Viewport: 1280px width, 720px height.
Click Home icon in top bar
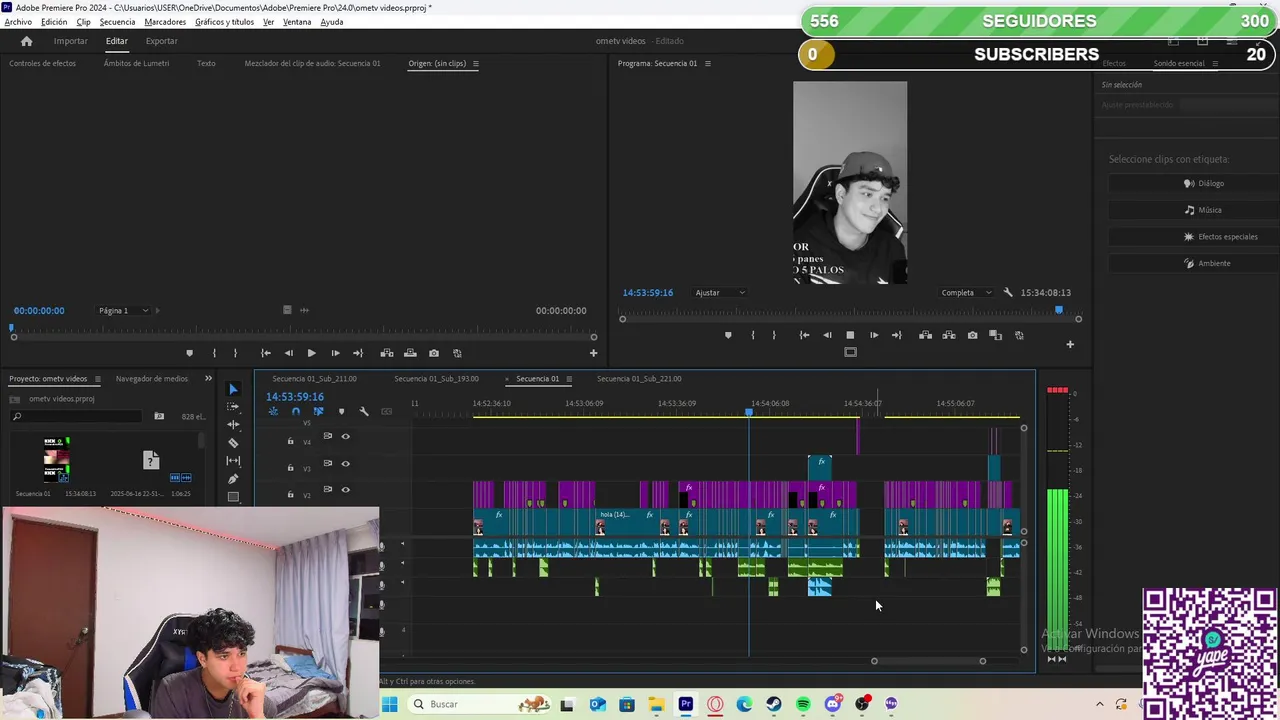pyautogui.click(x=27, y=41)
